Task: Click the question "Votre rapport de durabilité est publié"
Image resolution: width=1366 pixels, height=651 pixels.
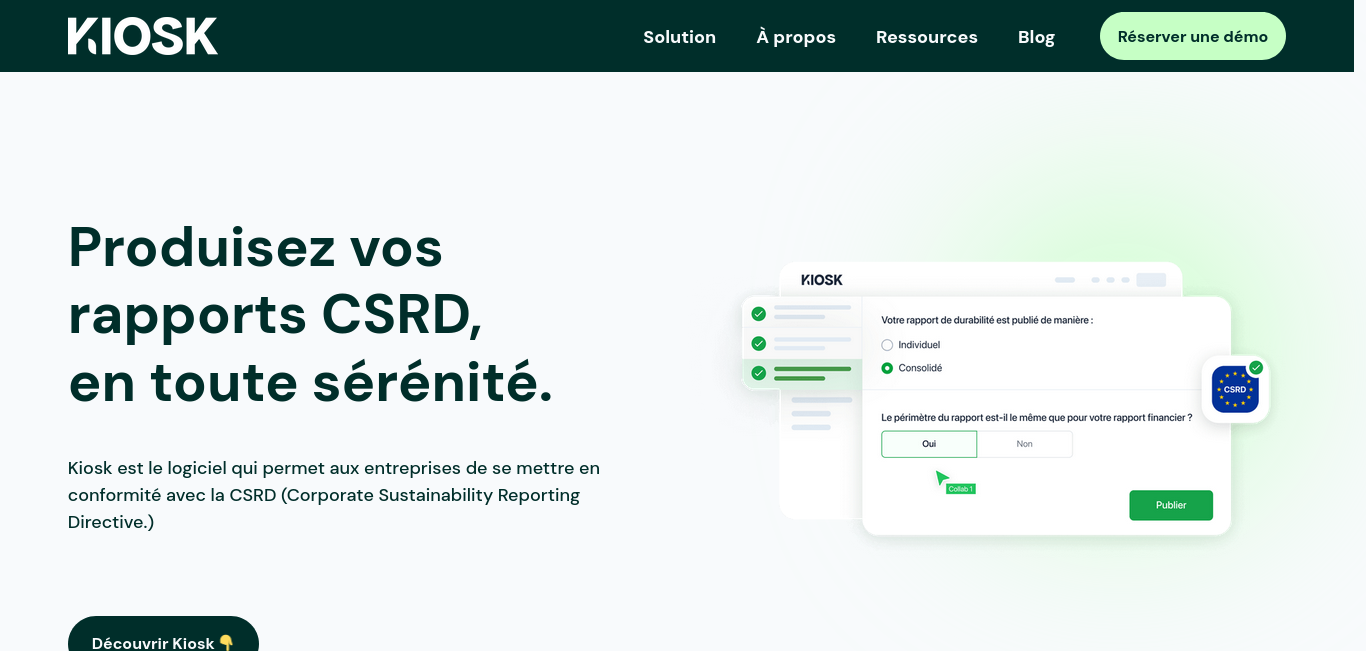Action: point(987,320)
